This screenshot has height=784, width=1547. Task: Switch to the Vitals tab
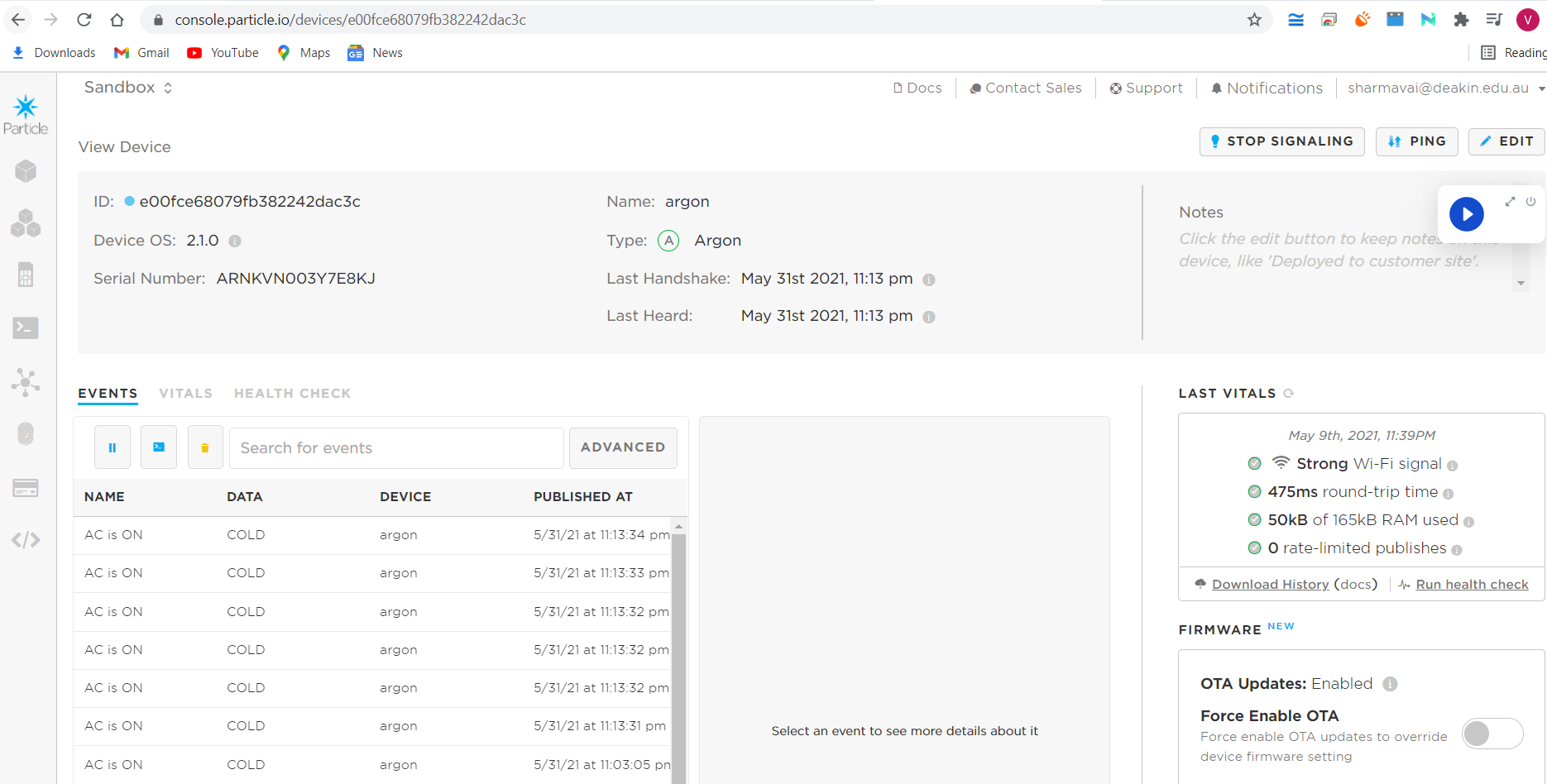(185, 394)
